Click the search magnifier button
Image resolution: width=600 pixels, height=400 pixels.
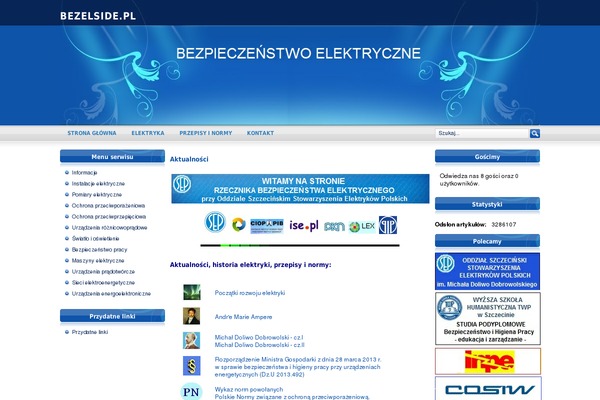(535, 133)
